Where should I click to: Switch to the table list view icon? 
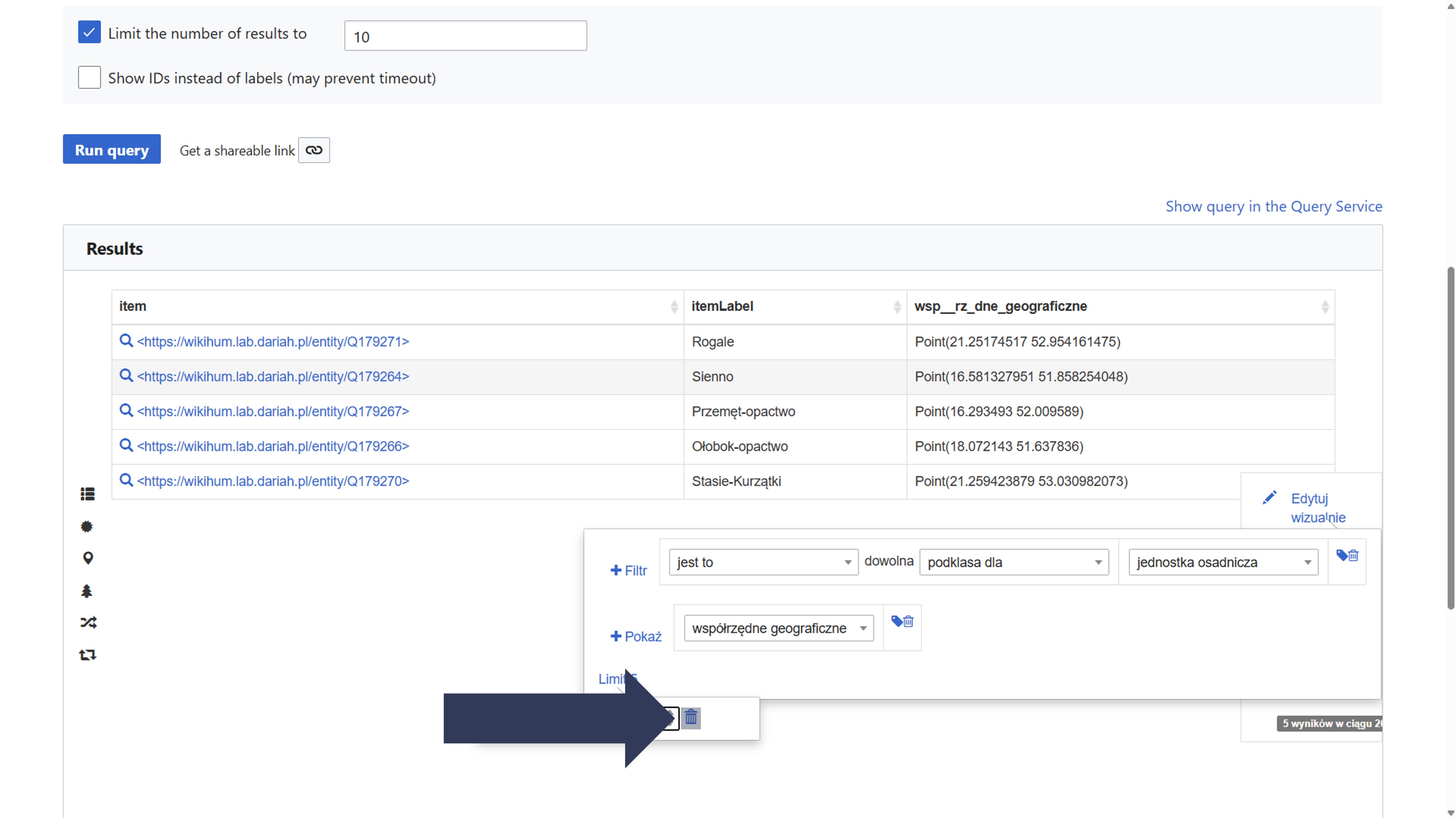click(88, 494)
